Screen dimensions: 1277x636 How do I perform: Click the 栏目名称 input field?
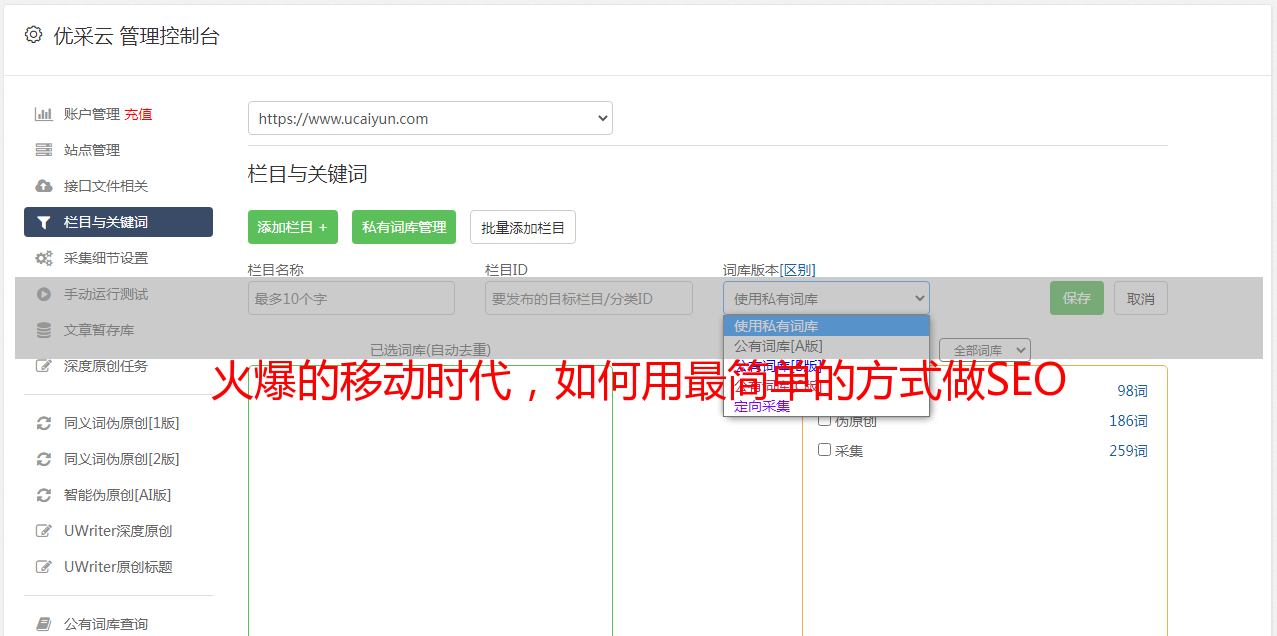351,298
